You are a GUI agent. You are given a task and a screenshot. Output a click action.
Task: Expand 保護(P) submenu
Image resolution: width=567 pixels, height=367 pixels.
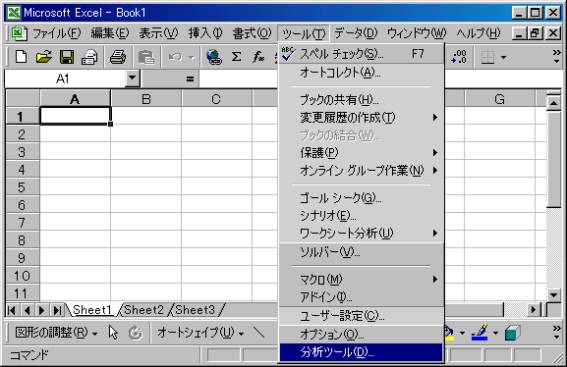[x=361, y=153]
